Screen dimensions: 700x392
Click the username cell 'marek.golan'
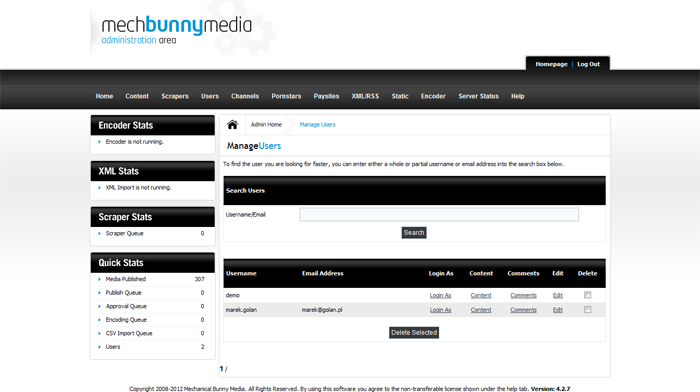click(x=241, y=310)
